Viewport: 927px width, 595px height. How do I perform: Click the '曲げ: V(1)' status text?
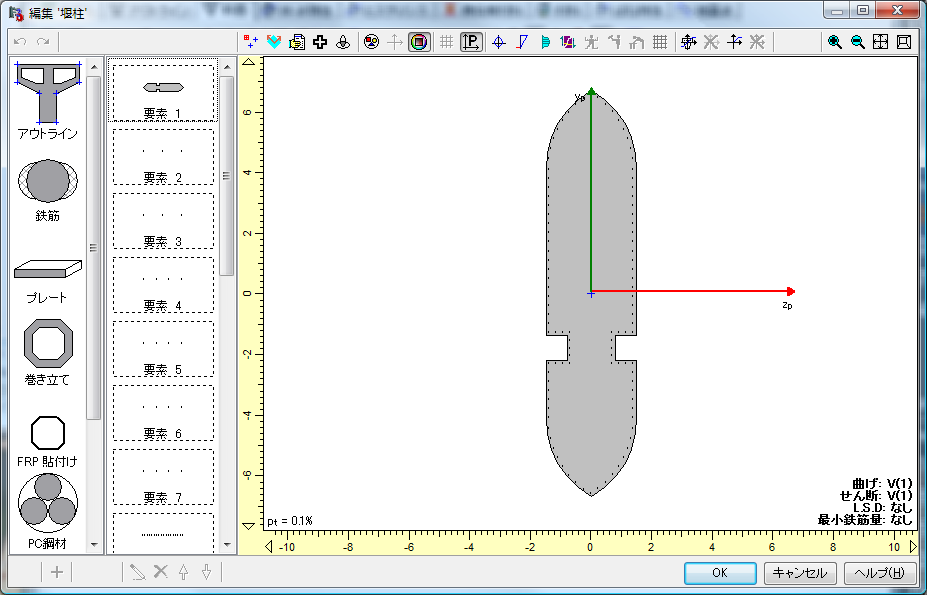click(x=882, y=484)
